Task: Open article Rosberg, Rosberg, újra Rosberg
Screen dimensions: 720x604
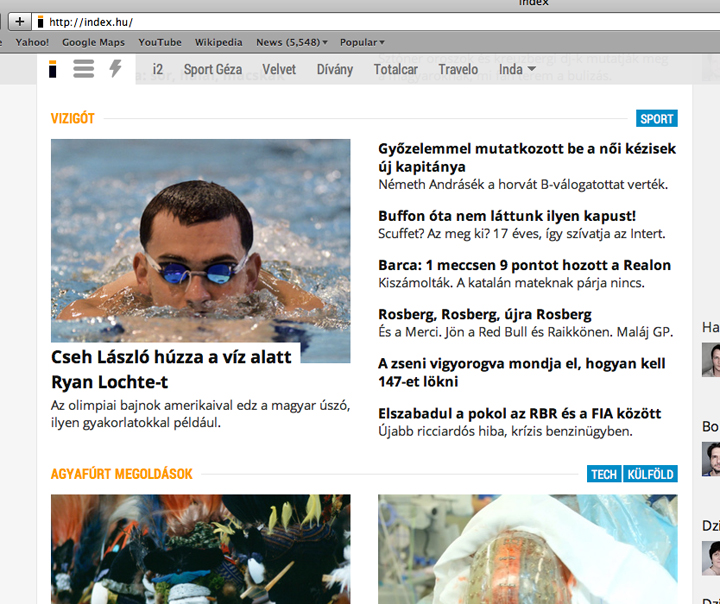Action: point(484,314)
